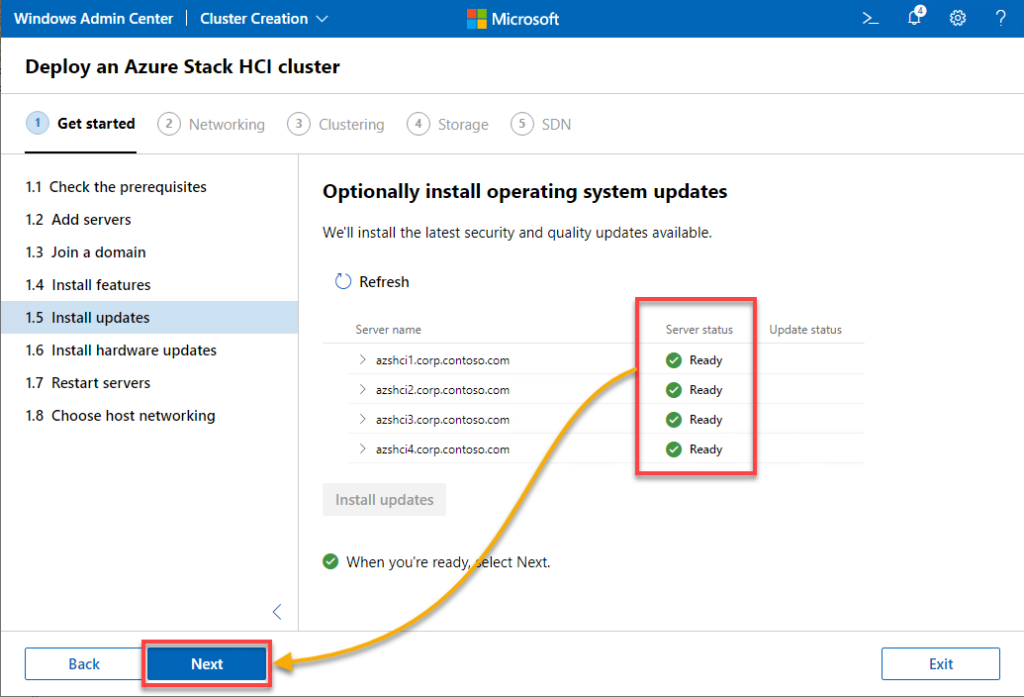
Task: Click the Next button
Action: pyautogui.click(x=207, y=664)
